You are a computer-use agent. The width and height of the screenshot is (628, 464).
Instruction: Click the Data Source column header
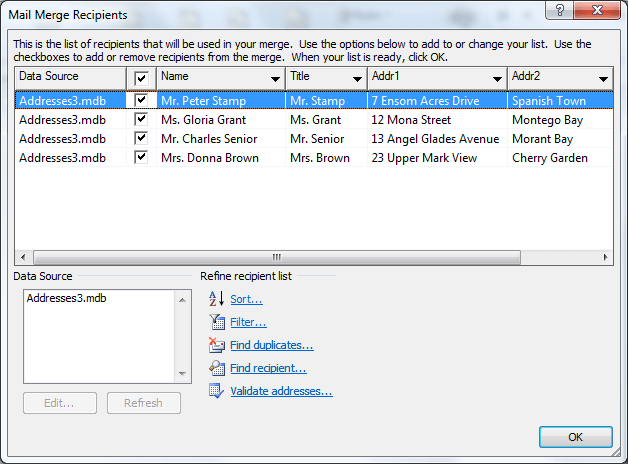click(70, 78)
